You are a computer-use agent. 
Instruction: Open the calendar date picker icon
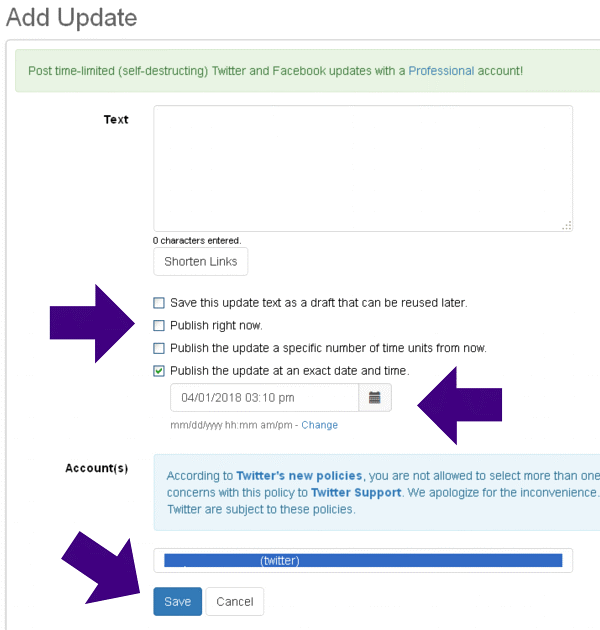[x=375, y=397]
